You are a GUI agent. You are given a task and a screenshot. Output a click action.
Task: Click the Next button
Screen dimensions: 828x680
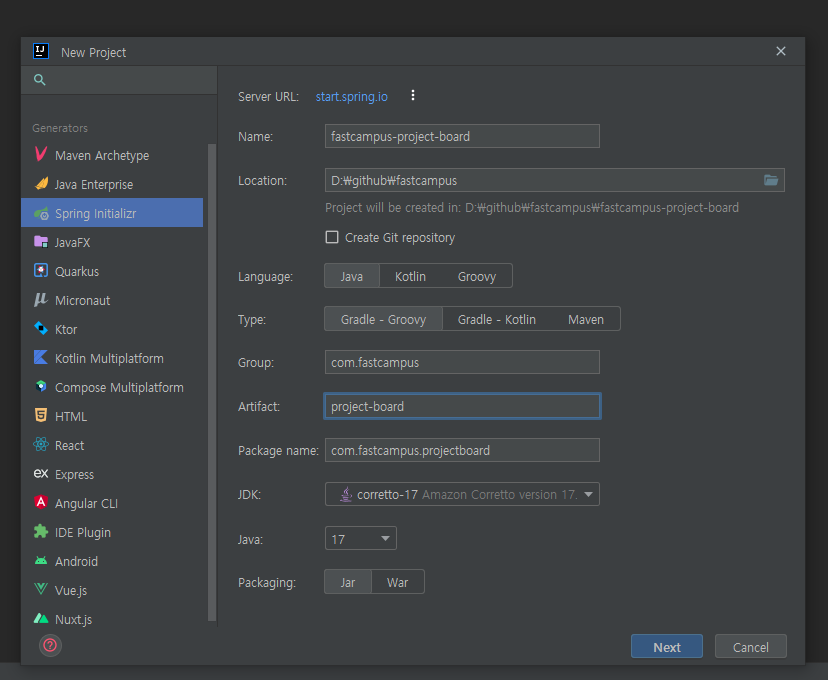[x=666, y=646]
